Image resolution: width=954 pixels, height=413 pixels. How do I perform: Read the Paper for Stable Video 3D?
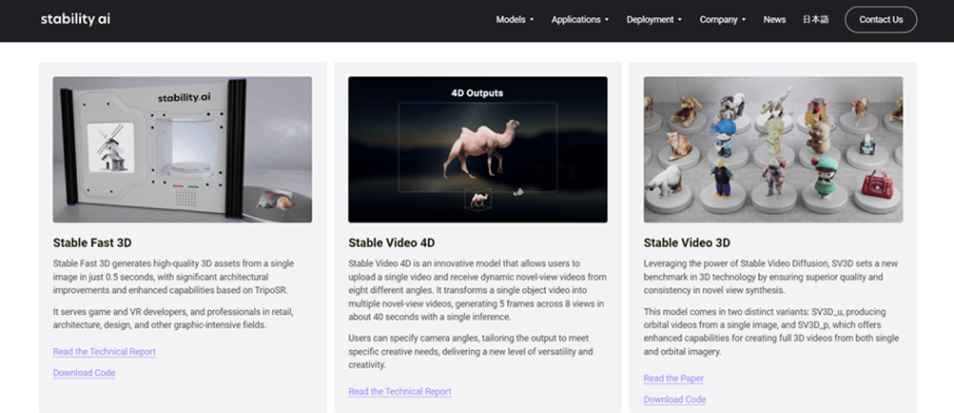tap(674, 378)
